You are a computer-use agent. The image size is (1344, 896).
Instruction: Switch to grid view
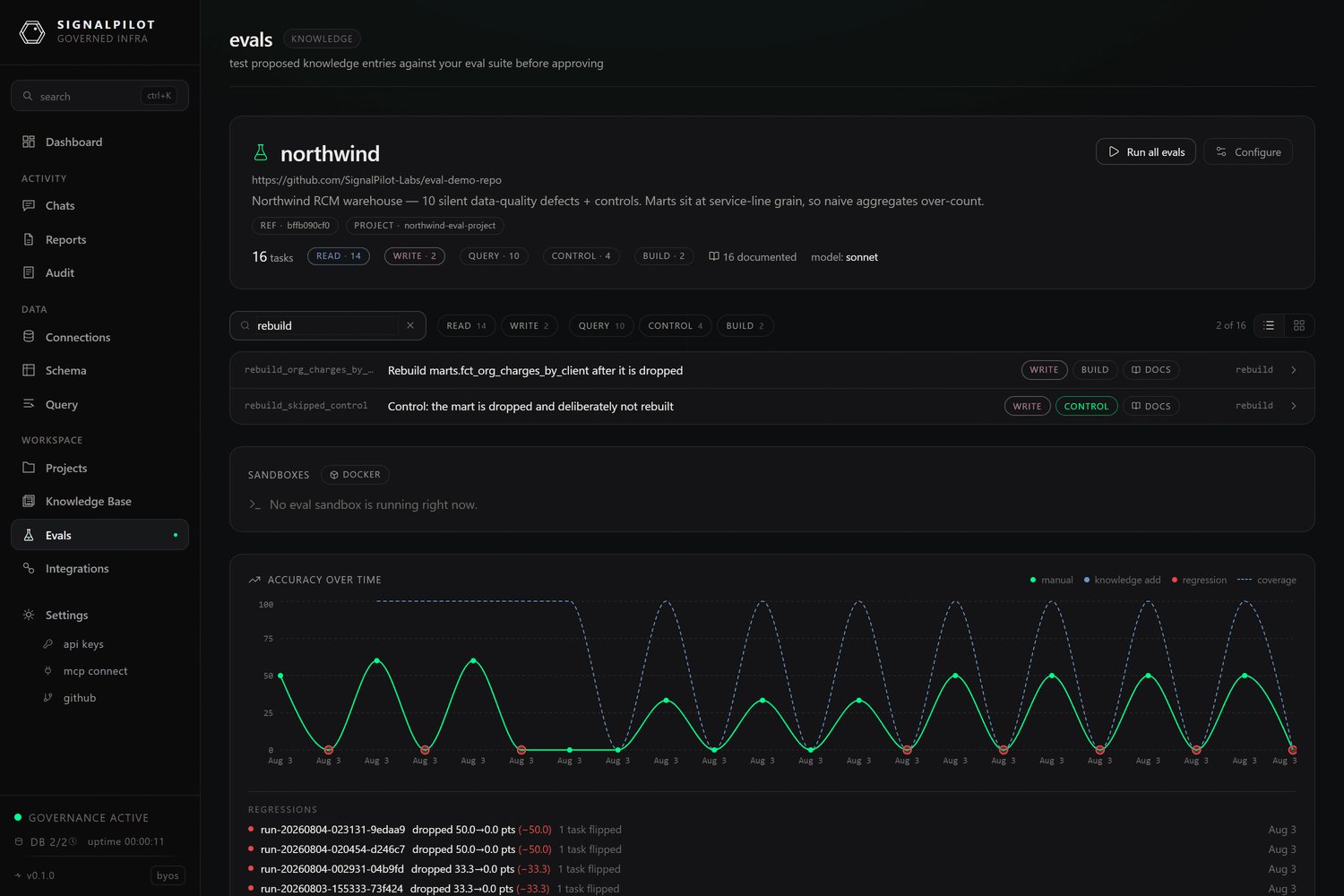[x=1299, y=325]
